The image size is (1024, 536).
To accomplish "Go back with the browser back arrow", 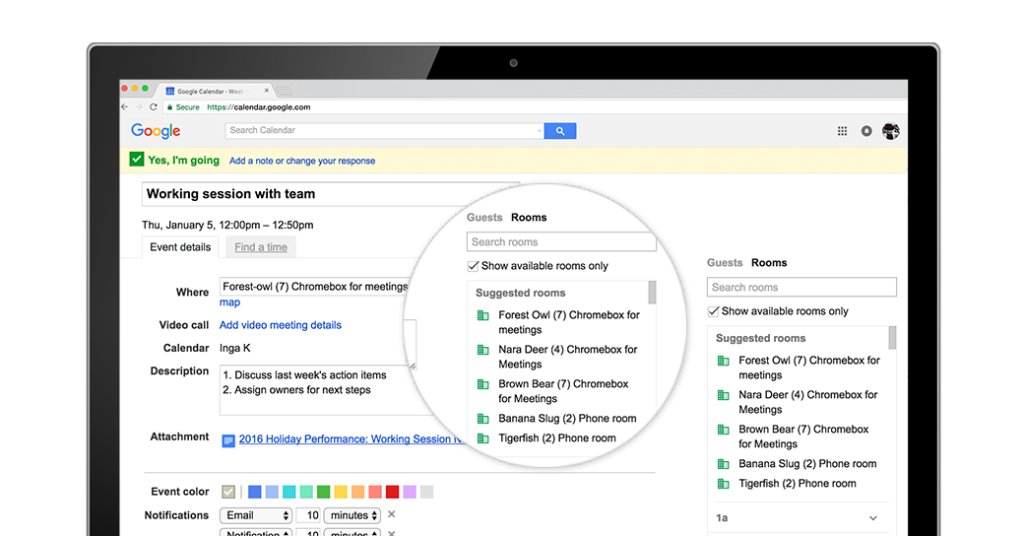I will 125,107.
